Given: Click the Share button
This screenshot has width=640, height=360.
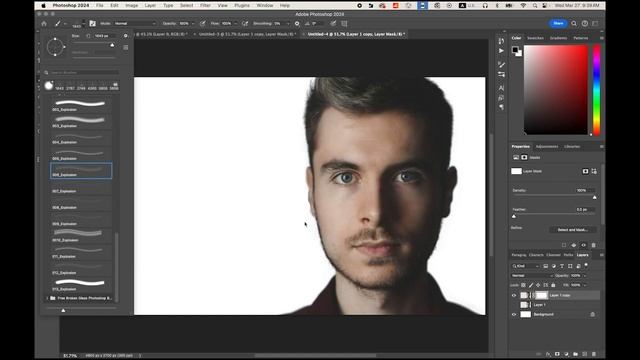Looking at the screenshot, I should coord(558,23).
